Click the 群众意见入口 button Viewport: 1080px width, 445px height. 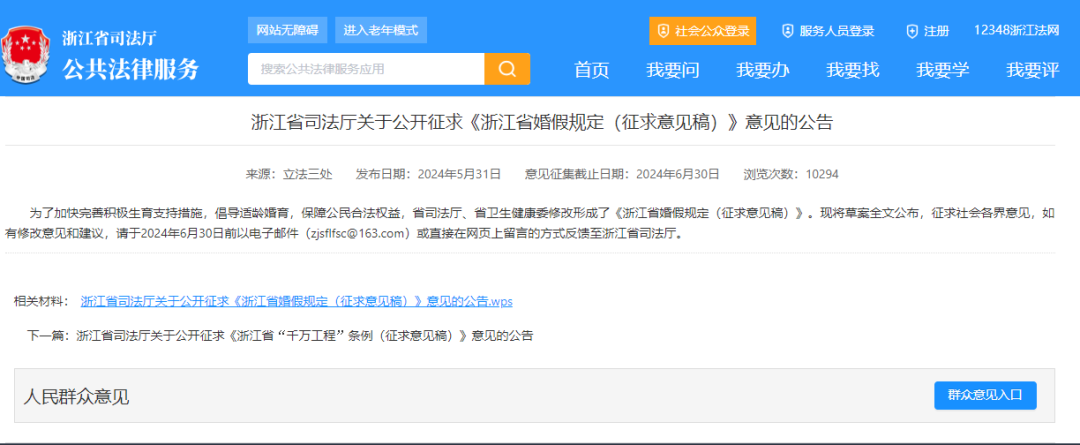[x=985, y=395]
